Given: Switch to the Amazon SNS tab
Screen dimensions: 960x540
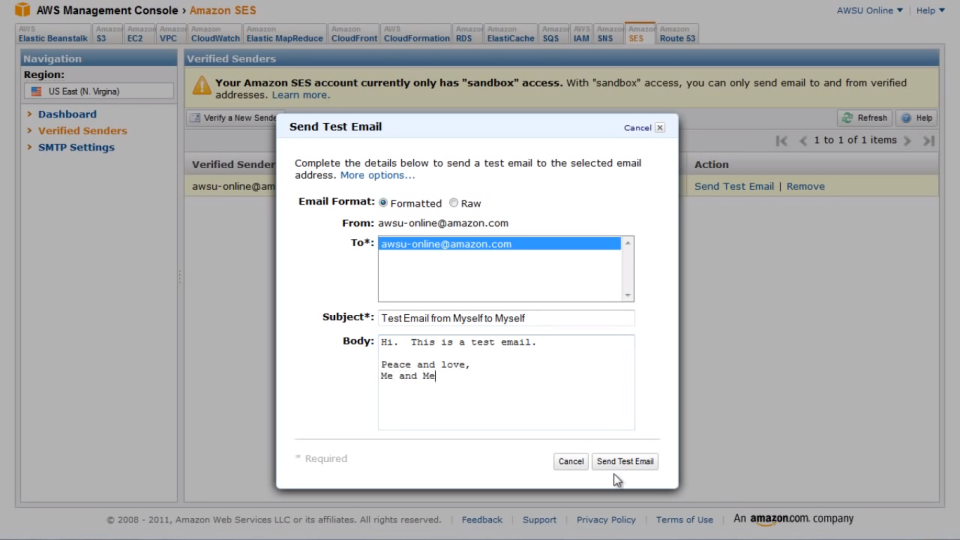Looking at the screenshot, I should coord(609,34).
